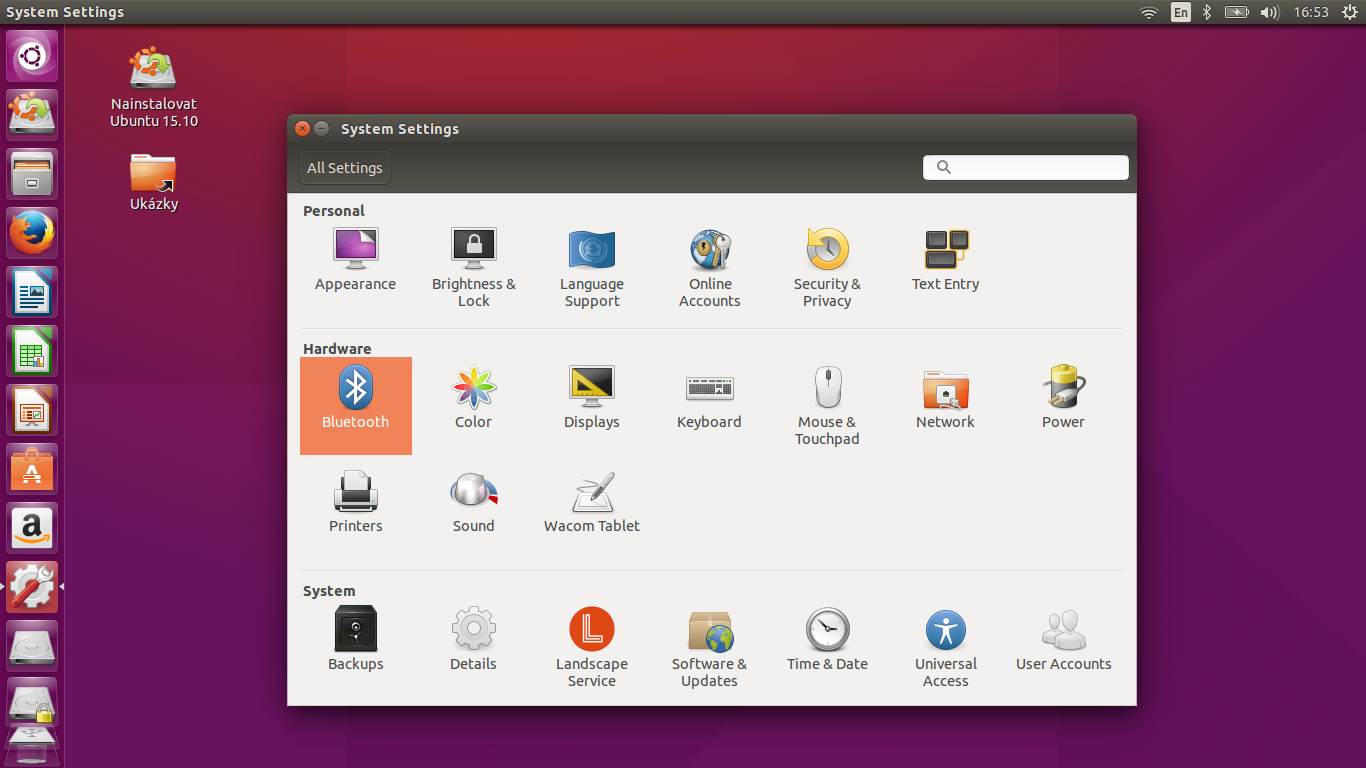Open Power settings
This screenshot has width=1366, height=768.
(1063, 397)
